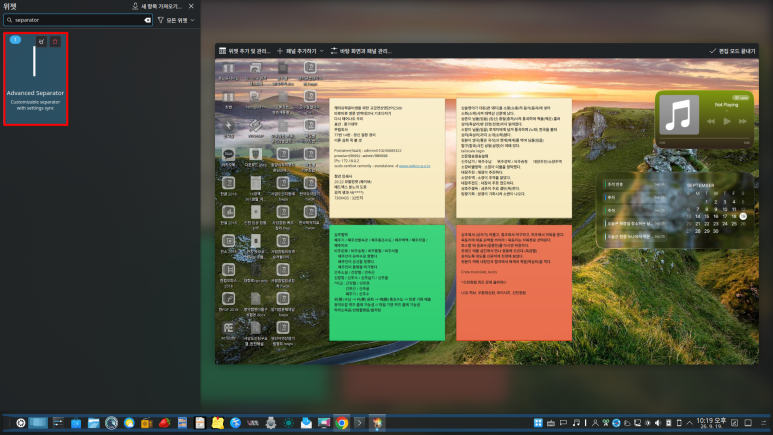
Task: Select the Advanced Separator widget tile
Action: [35, 79]
